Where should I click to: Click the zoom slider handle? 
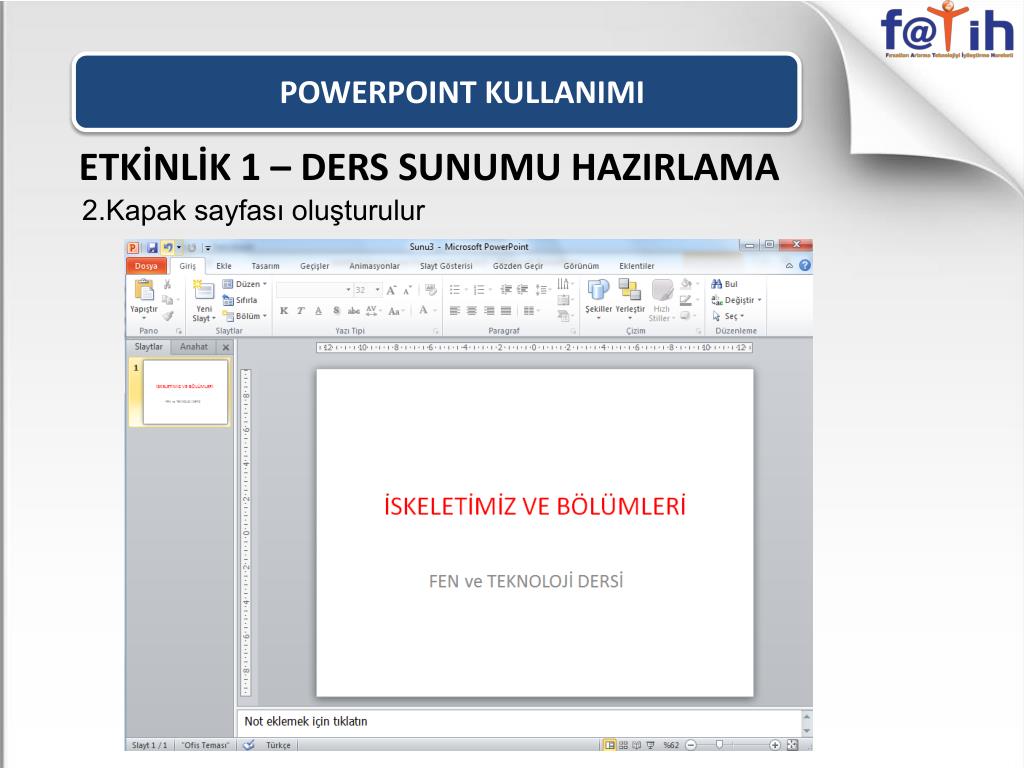tap(720, 744)
